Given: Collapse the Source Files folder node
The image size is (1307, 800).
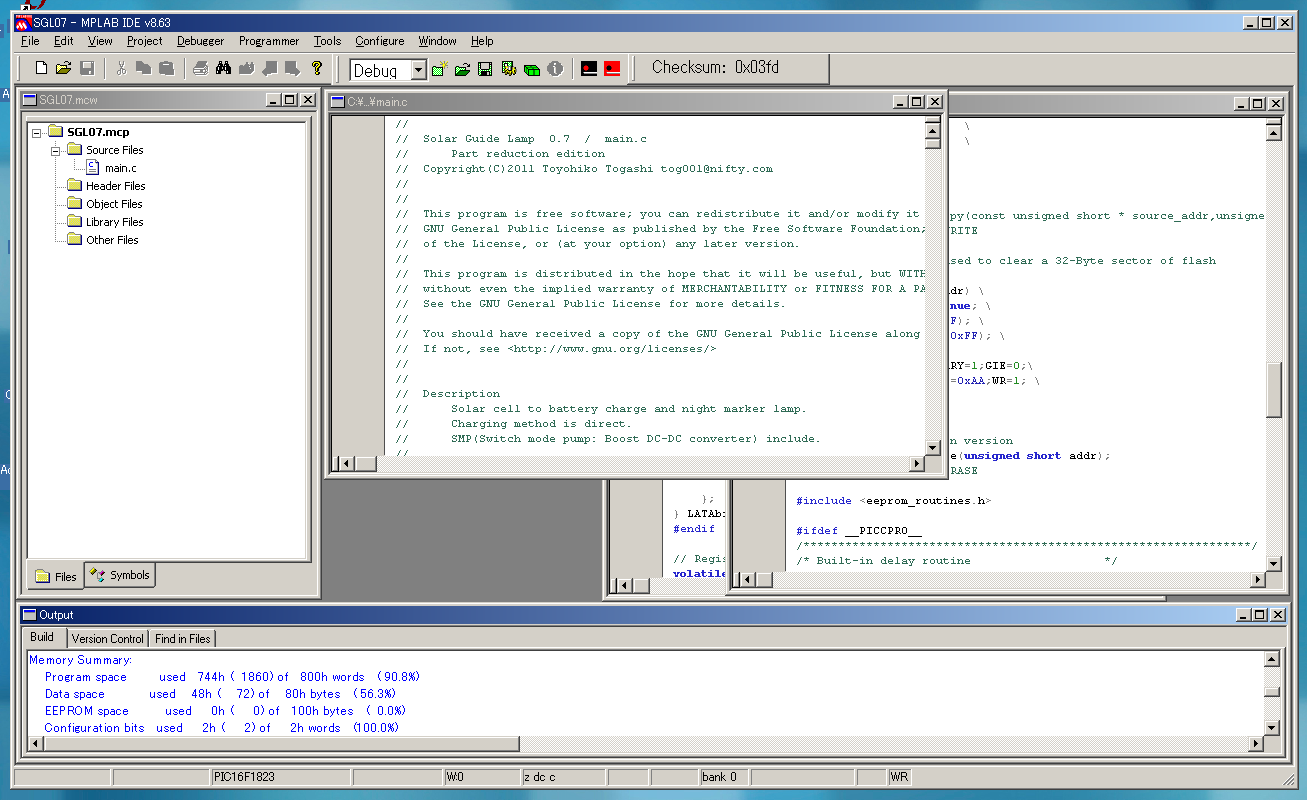Looking at the screenshot, I should 57,150.
